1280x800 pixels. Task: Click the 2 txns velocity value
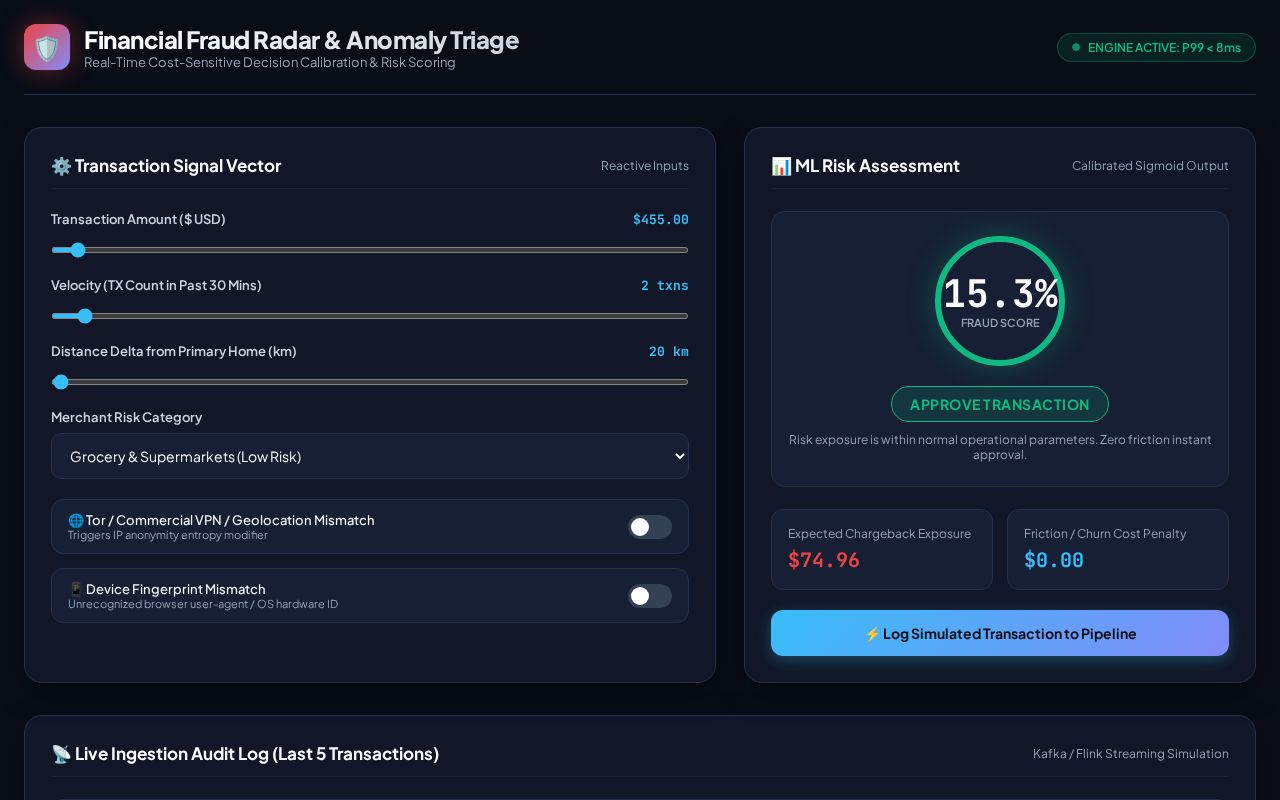tap(665, 286)
